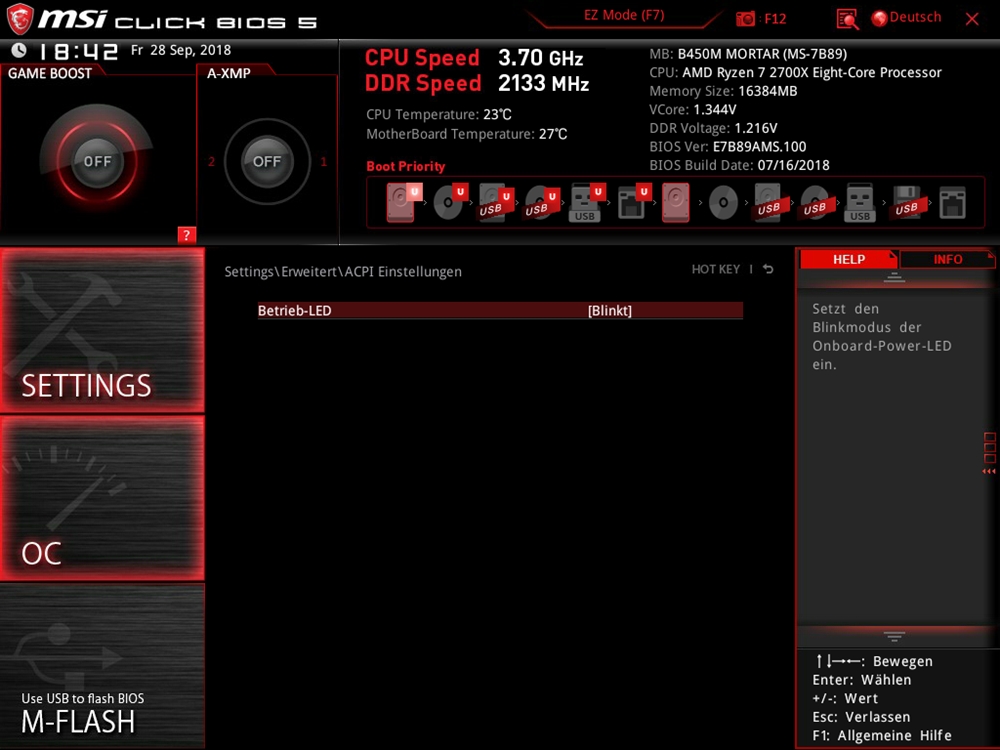Click the red globe language icon

coord(879,18)
